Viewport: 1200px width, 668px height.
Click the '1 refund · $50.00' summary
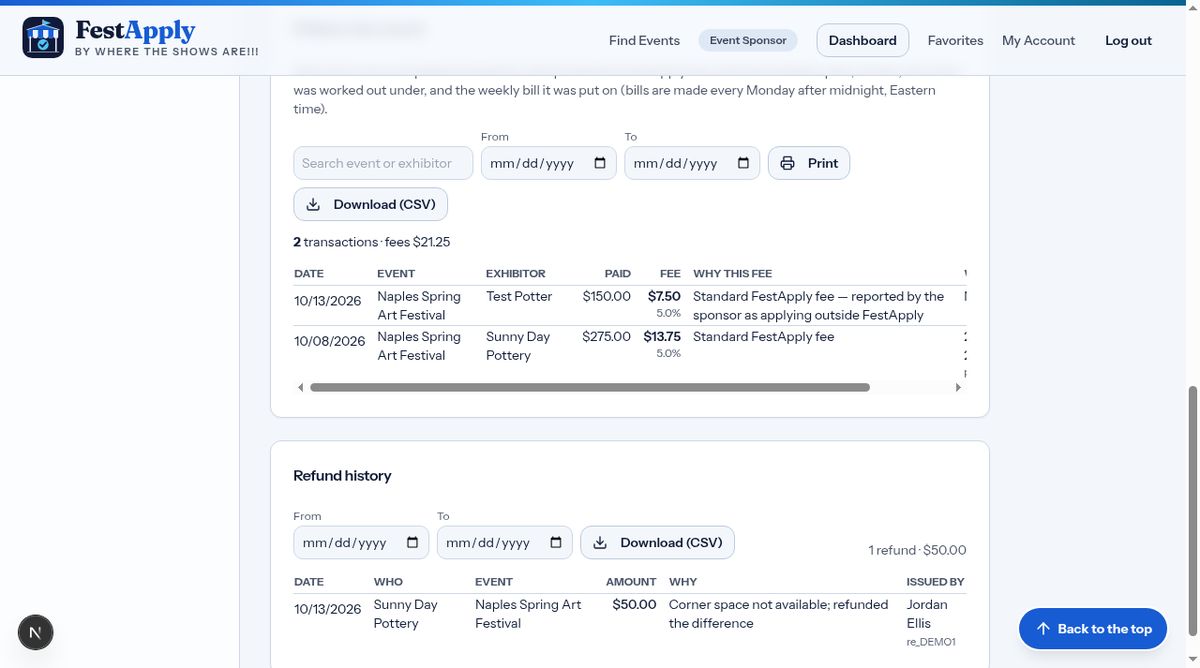[x=917, y=550]
